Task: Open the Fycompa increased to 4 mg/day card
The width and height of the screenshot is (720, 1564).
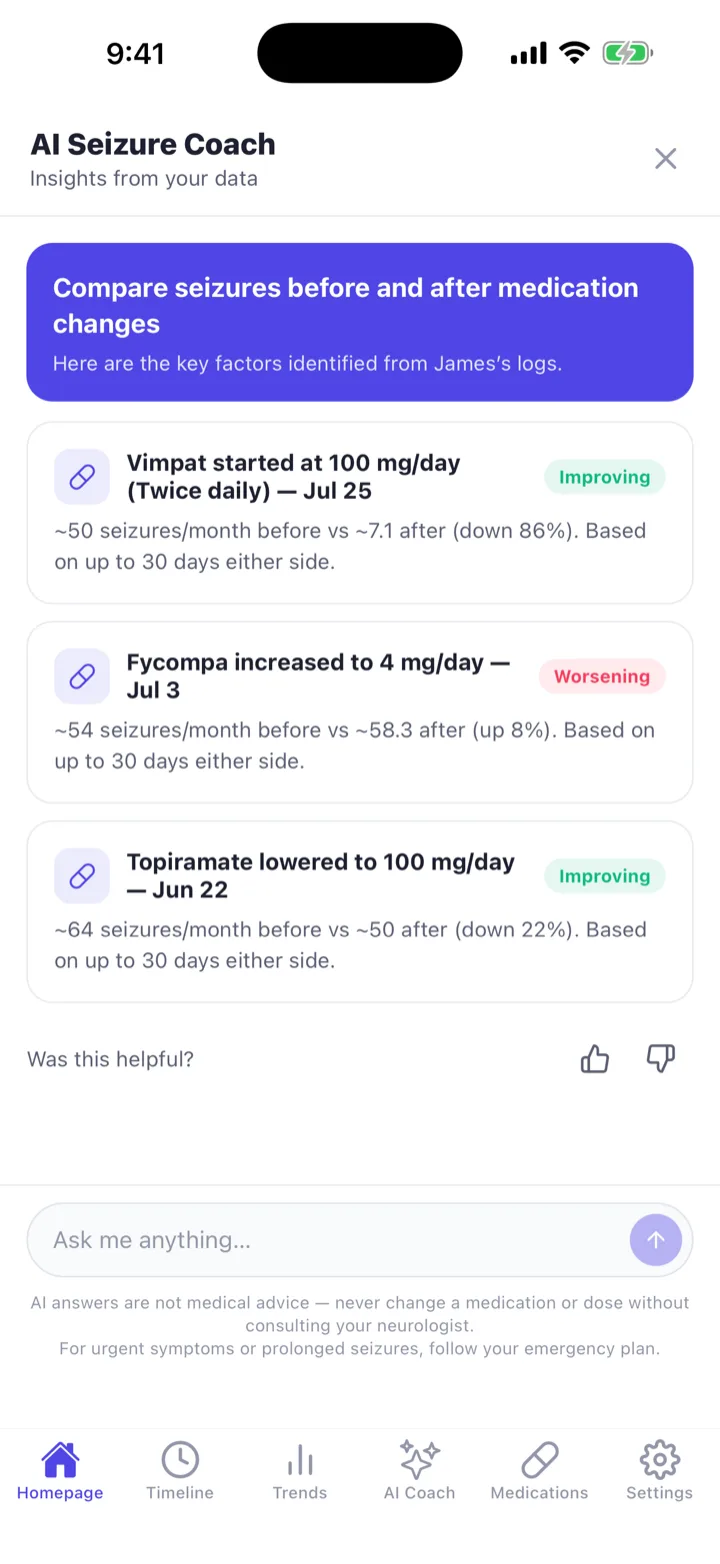Action: click(x=360, y=712)
